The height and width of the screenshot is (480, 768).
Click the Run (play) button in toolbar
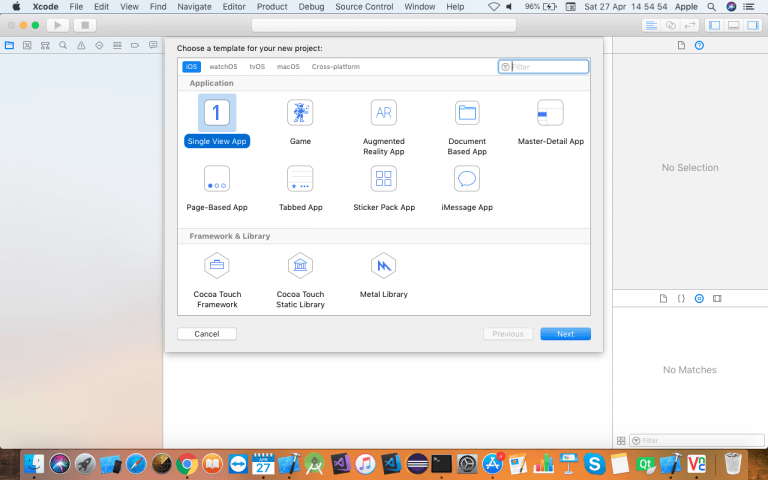[x=57, y=24]
